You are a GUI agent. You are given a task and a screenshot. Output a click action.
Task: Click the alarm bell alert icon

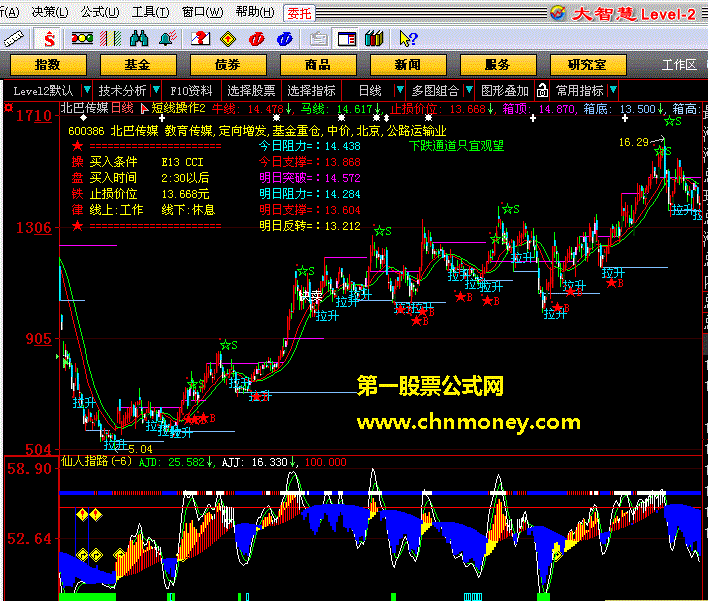168,39
